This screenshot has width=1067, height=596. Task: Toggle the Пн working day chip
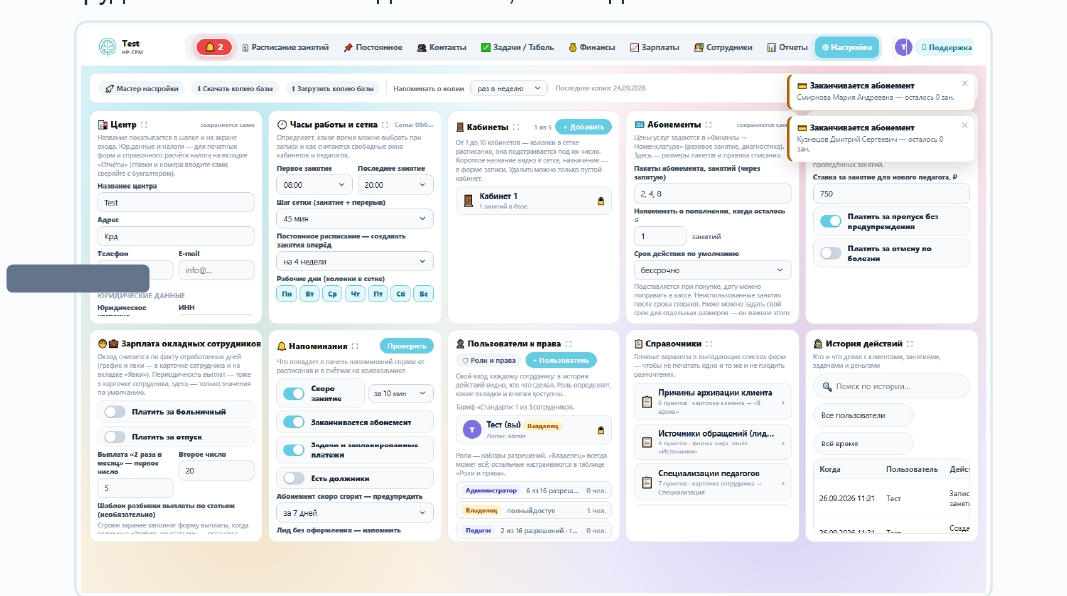(x=286, y=294)
